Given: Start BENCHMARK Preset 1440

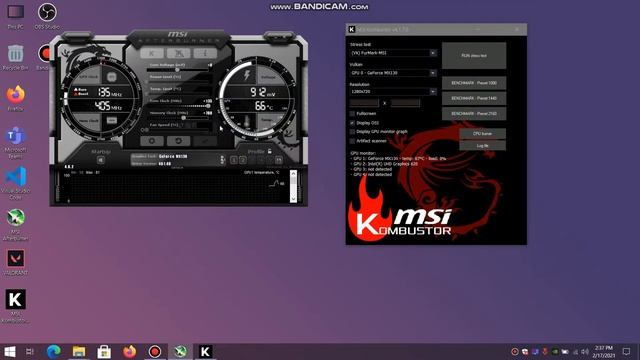Looking at the screenshot, I should coord(474,98).
